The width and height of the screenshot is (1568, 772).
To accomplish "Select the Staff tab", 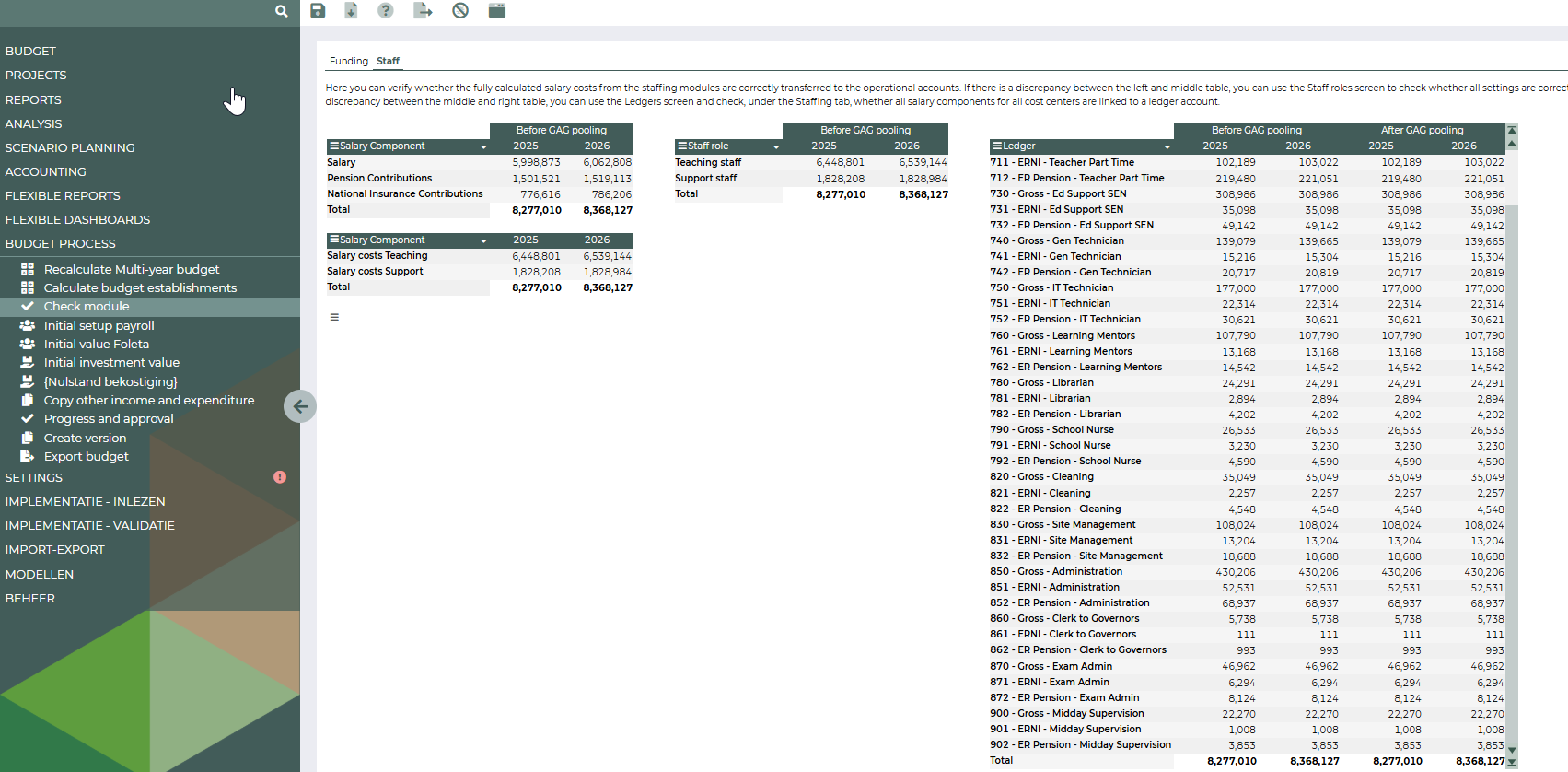I will tap(388, 61).
